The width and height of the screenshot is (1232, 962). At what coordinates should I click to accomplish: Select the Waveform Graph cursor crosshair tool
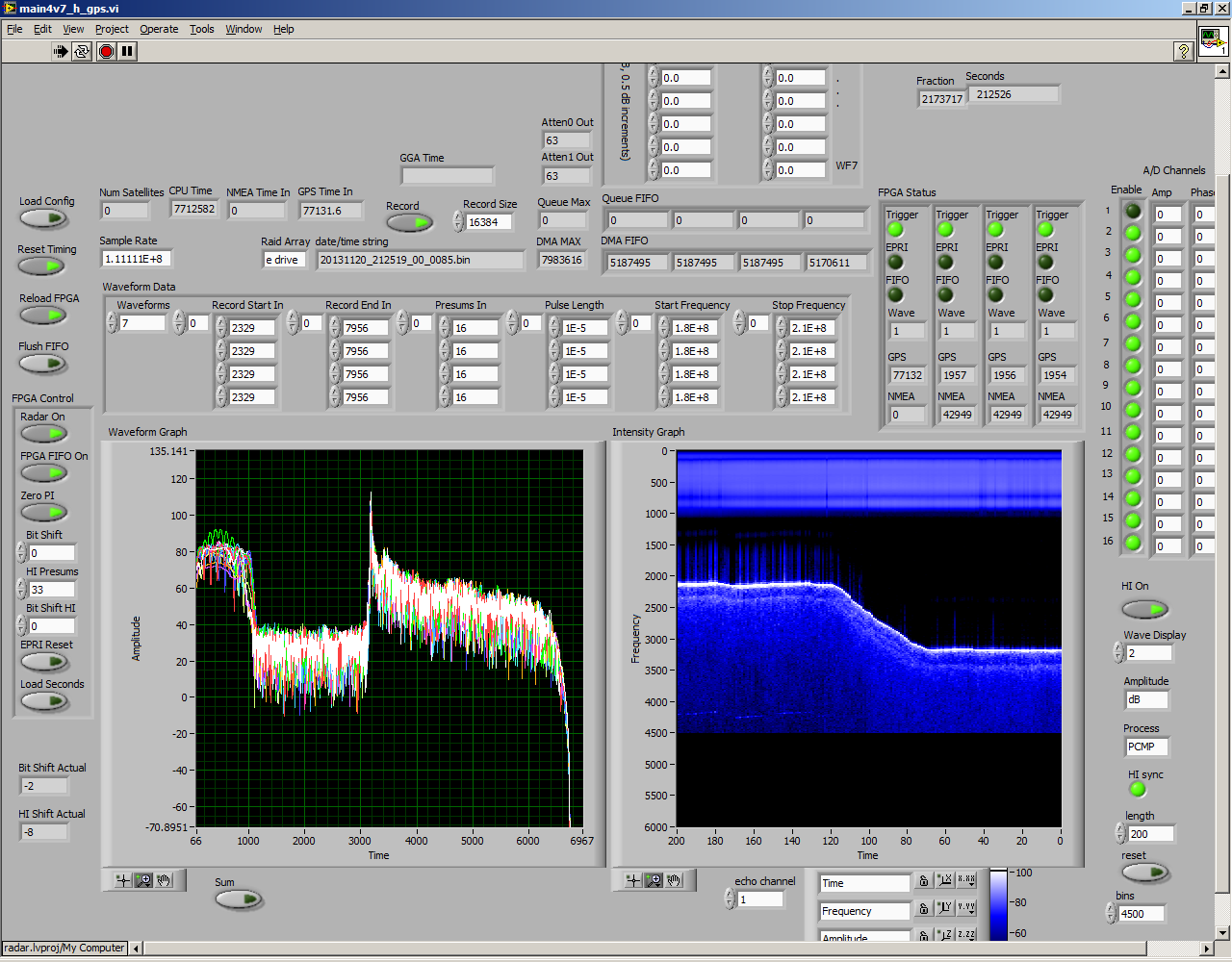coord(122,880)
